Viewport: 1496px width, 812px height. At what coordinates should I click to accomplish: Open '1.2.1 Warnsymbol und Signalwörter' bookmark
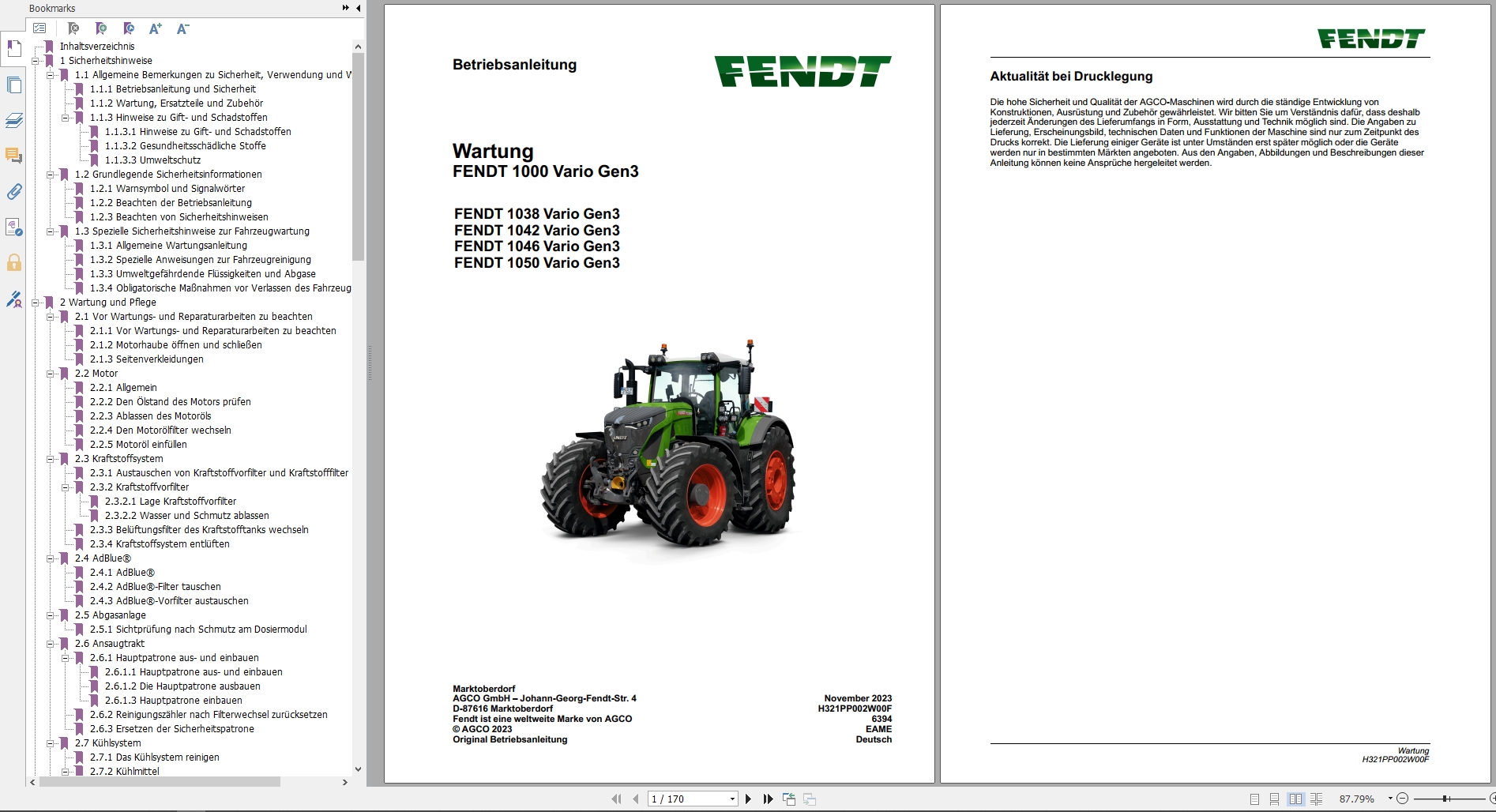167,189
